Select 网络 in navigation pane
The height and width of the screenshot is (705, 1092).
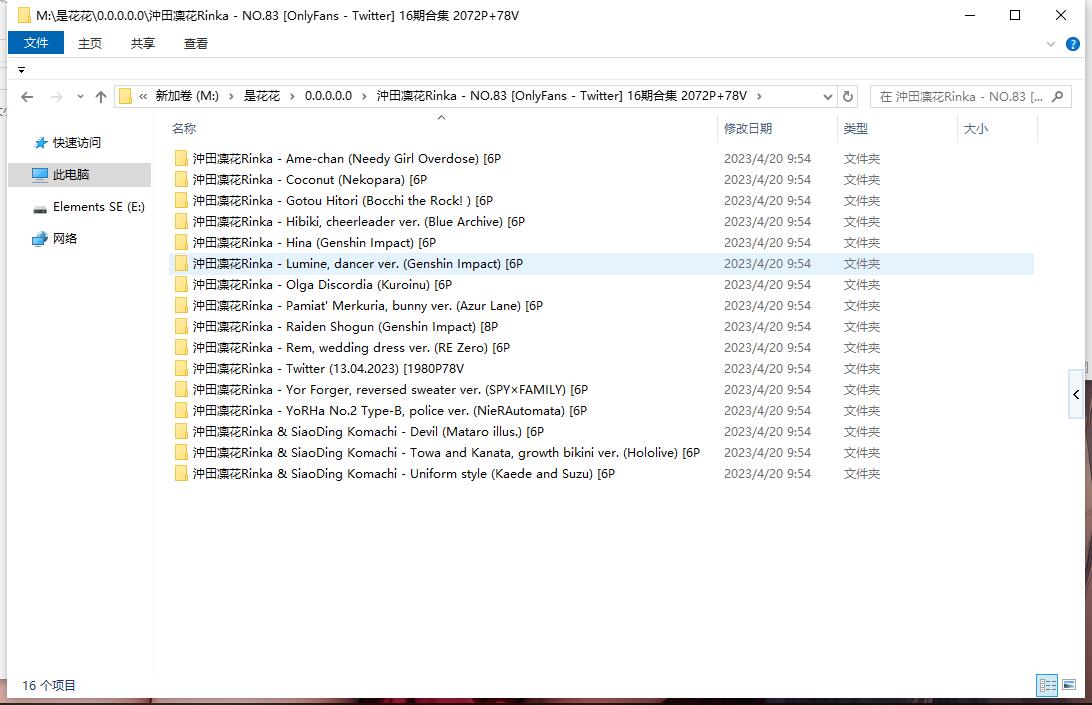point(65,239)
